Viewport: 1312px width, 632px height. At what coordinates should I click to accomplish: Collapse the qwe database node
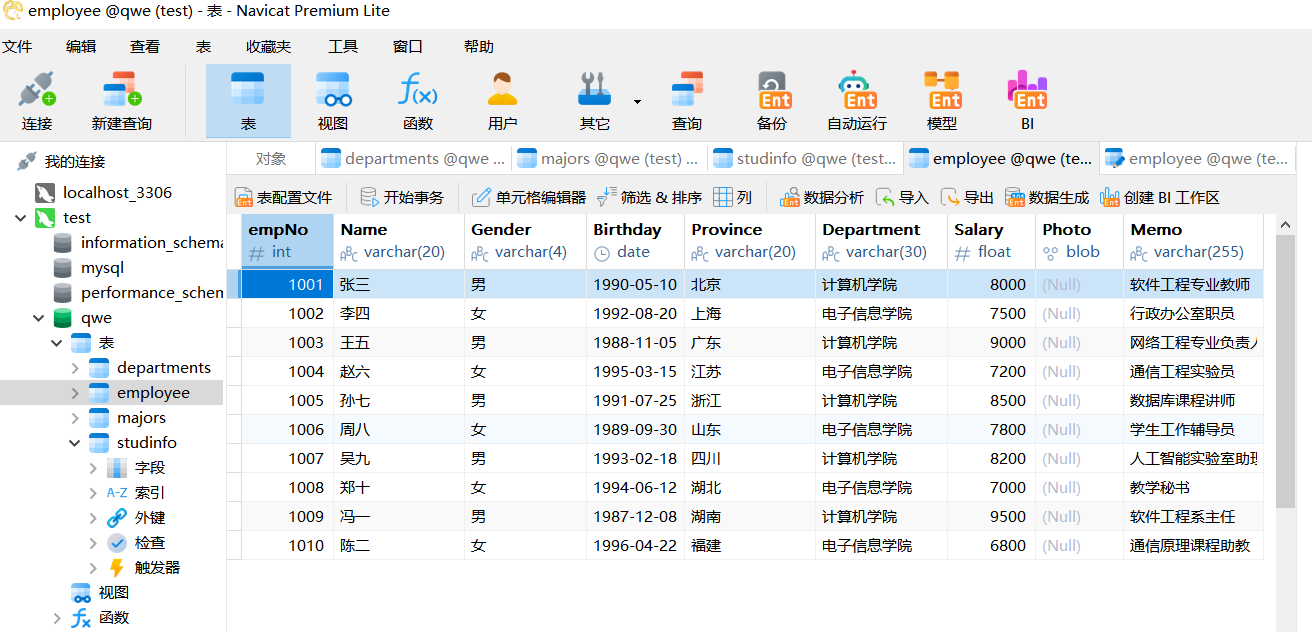tap(39, 317)
